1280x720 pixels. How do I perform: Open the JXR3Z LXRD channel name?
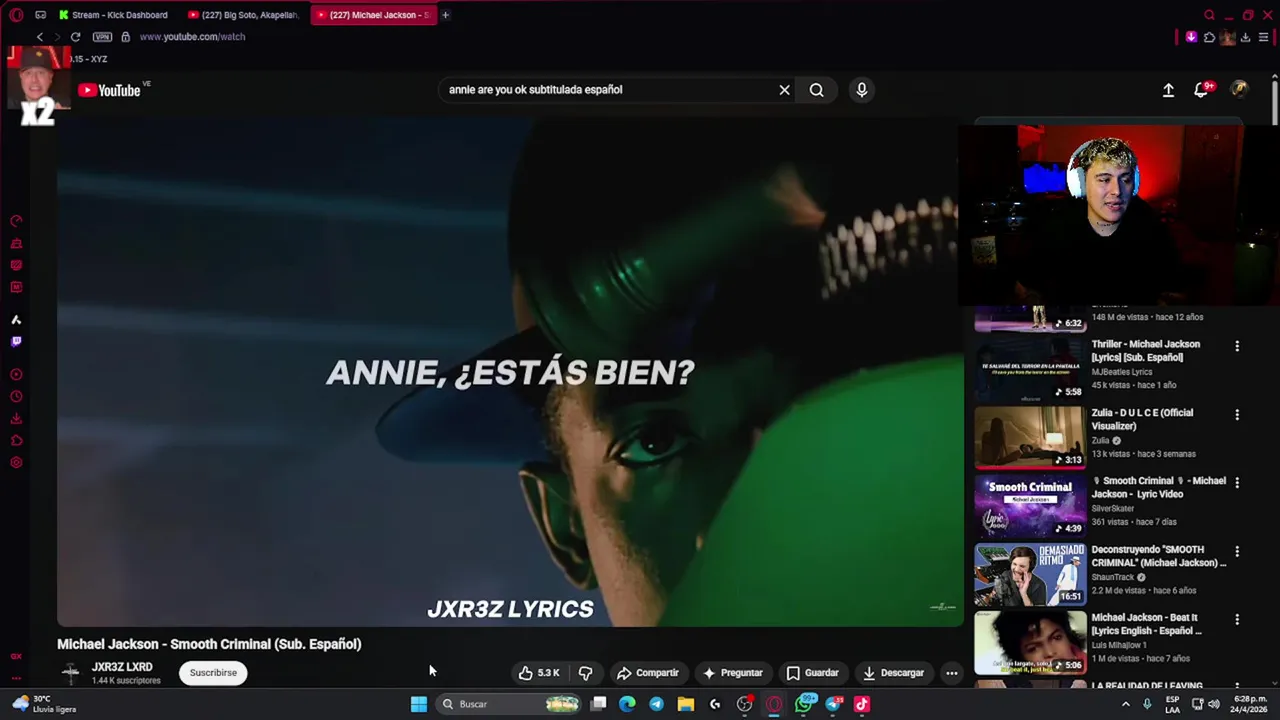[122, 667]
